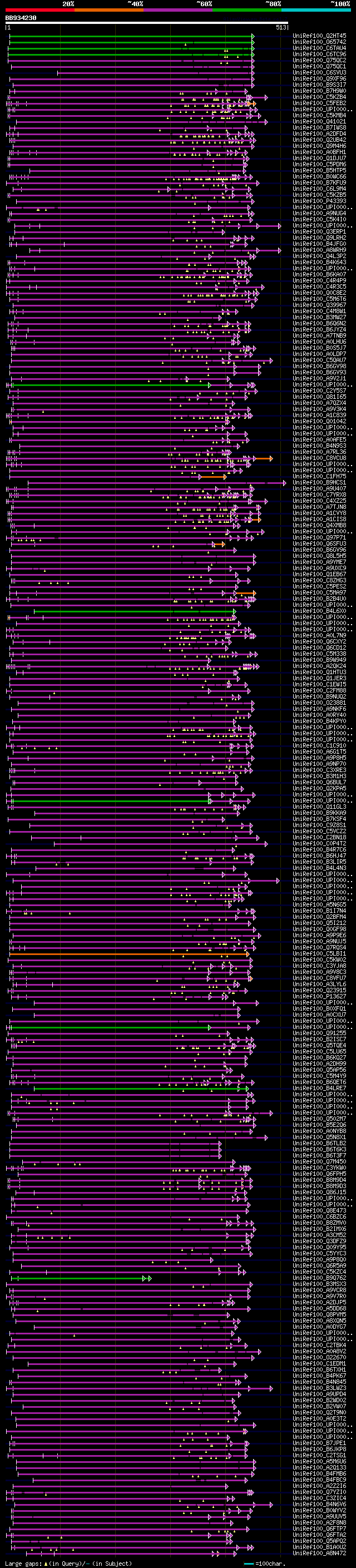The image size is (356, 1568).
Task: Select hit label UniRef100_A1CIS8
Action: coord(319,519)
